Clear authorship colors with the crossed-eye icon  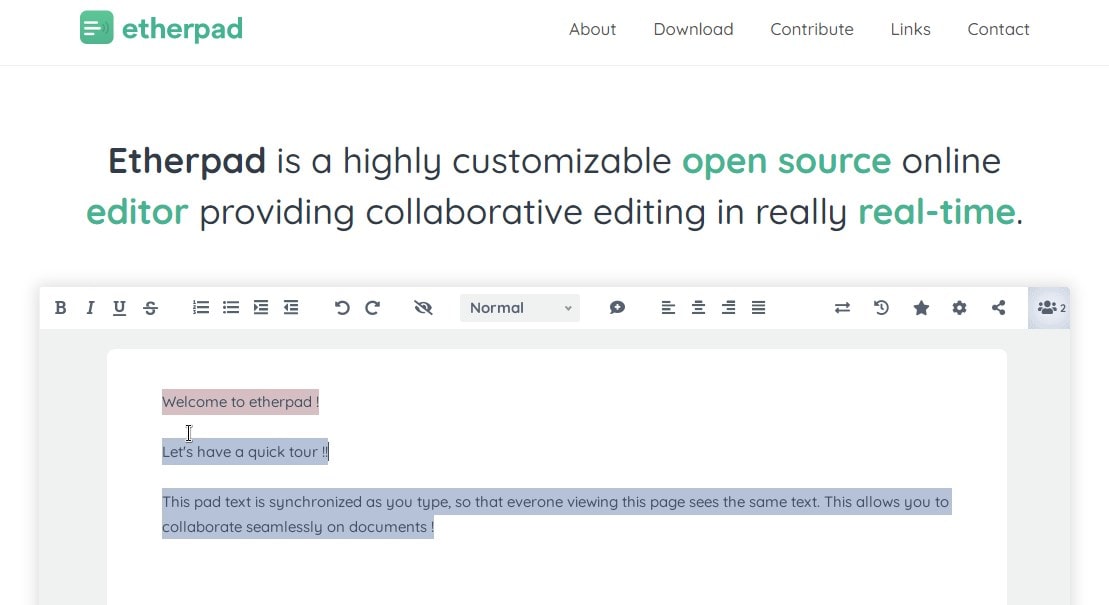click(423, 307)
